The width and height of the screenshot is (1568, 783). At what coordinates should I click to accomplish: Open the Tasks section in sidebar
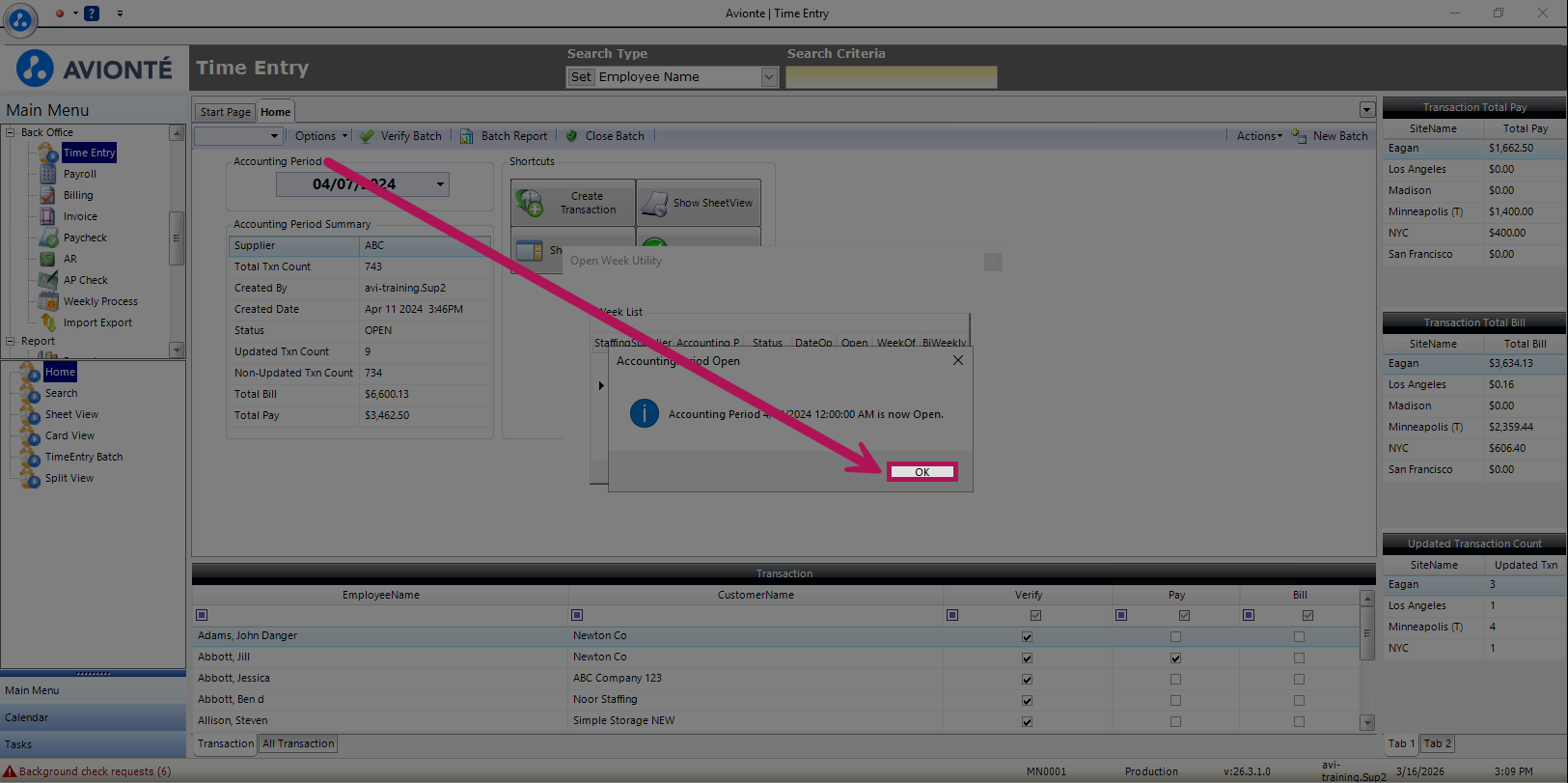point(93,744)
